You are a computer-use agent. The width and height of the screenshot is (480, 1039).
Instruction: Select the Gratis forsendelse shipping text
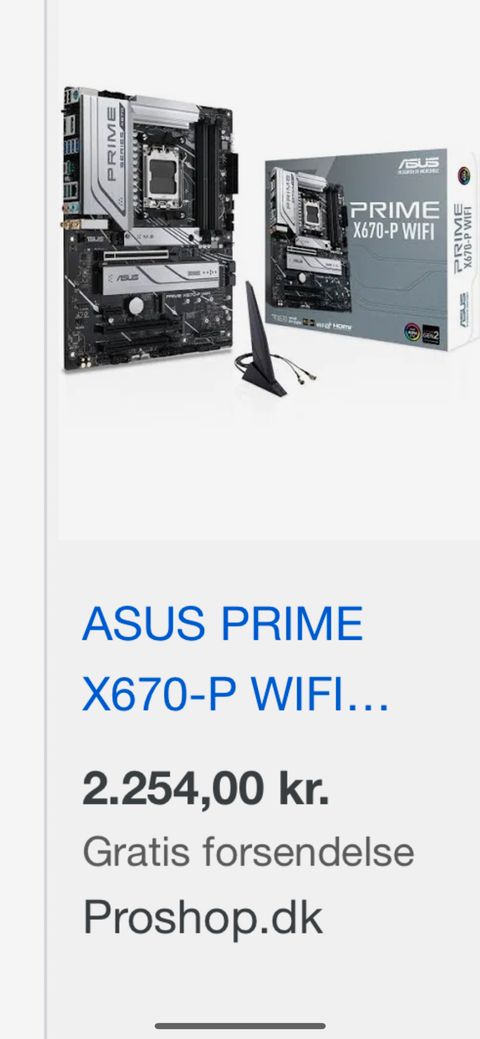point(248,852)
